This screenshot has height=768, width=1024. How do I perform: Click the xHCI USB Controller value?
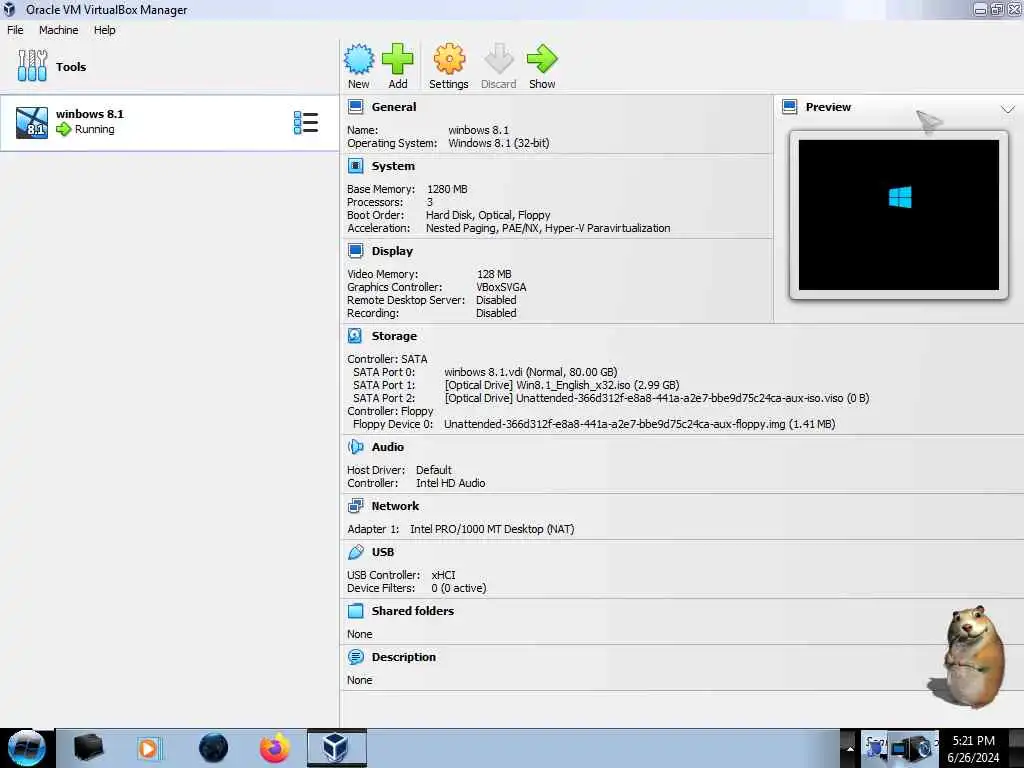pos(443,575)
